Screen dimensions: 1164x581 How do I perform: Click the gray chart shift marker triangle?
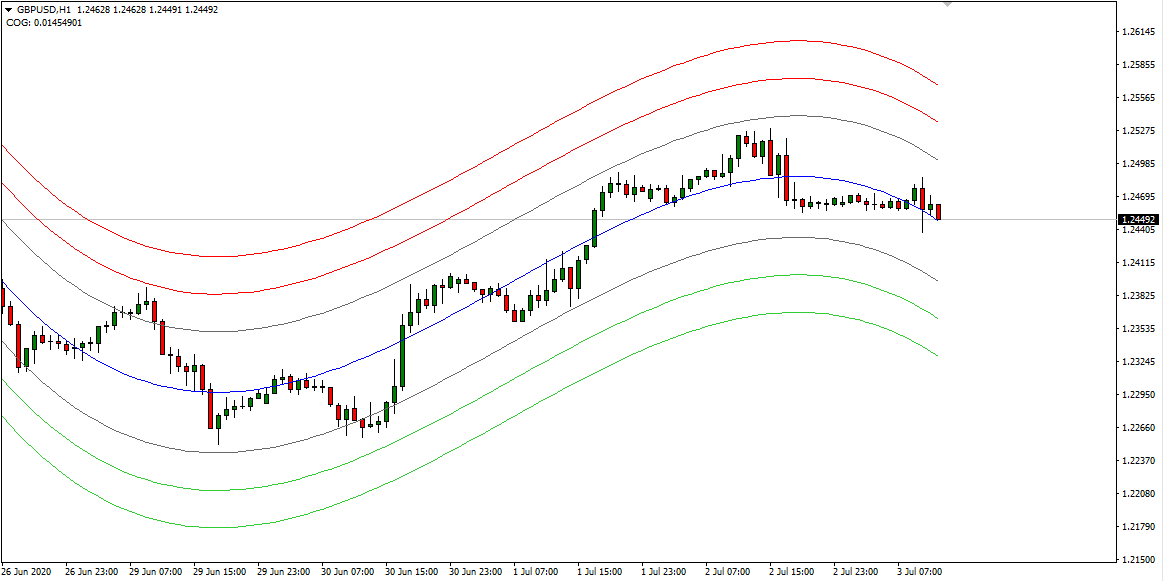click(x=948, y=5)
